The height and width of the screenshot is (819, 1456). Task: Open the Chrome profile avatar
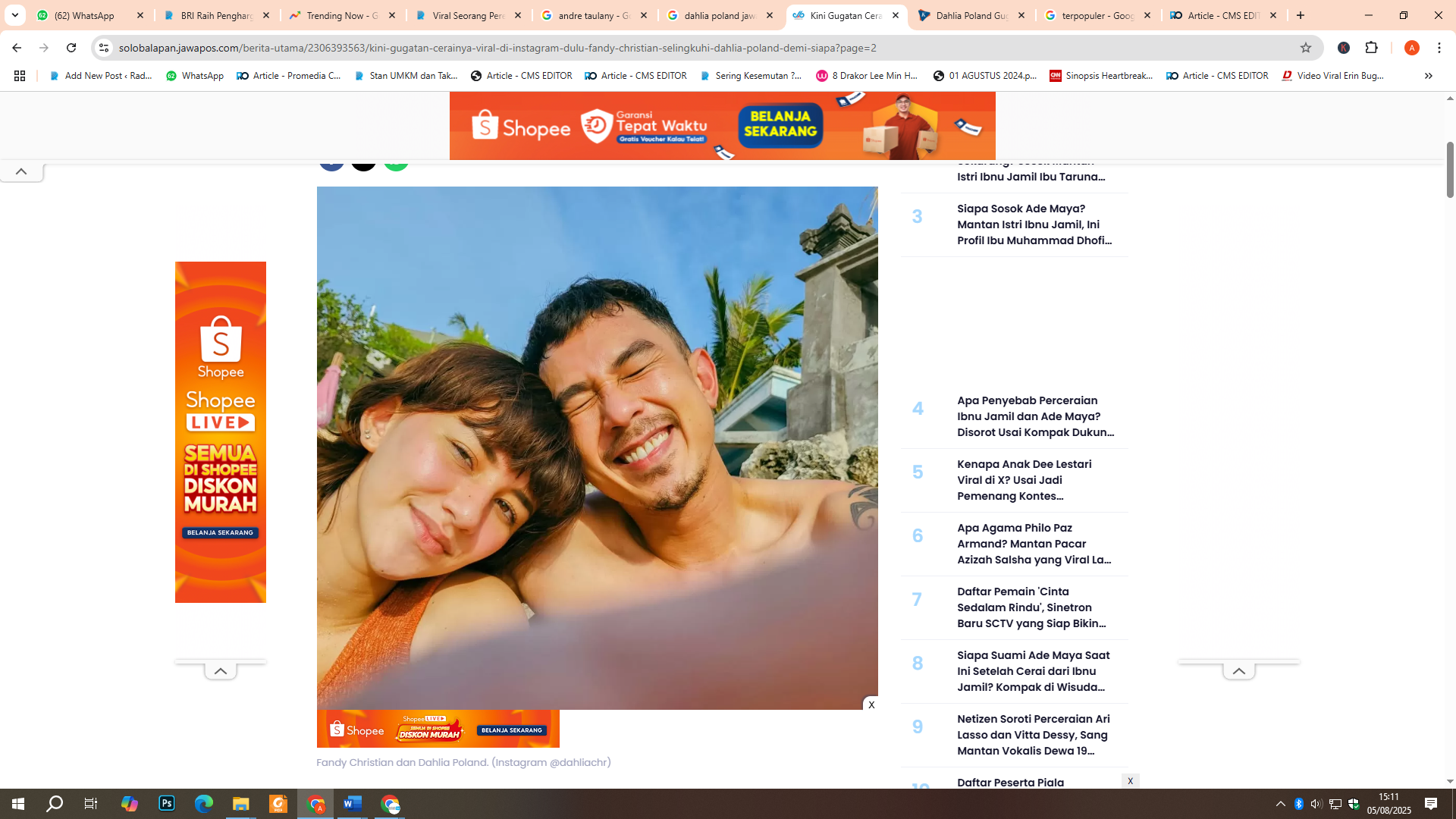[1411, 48]
